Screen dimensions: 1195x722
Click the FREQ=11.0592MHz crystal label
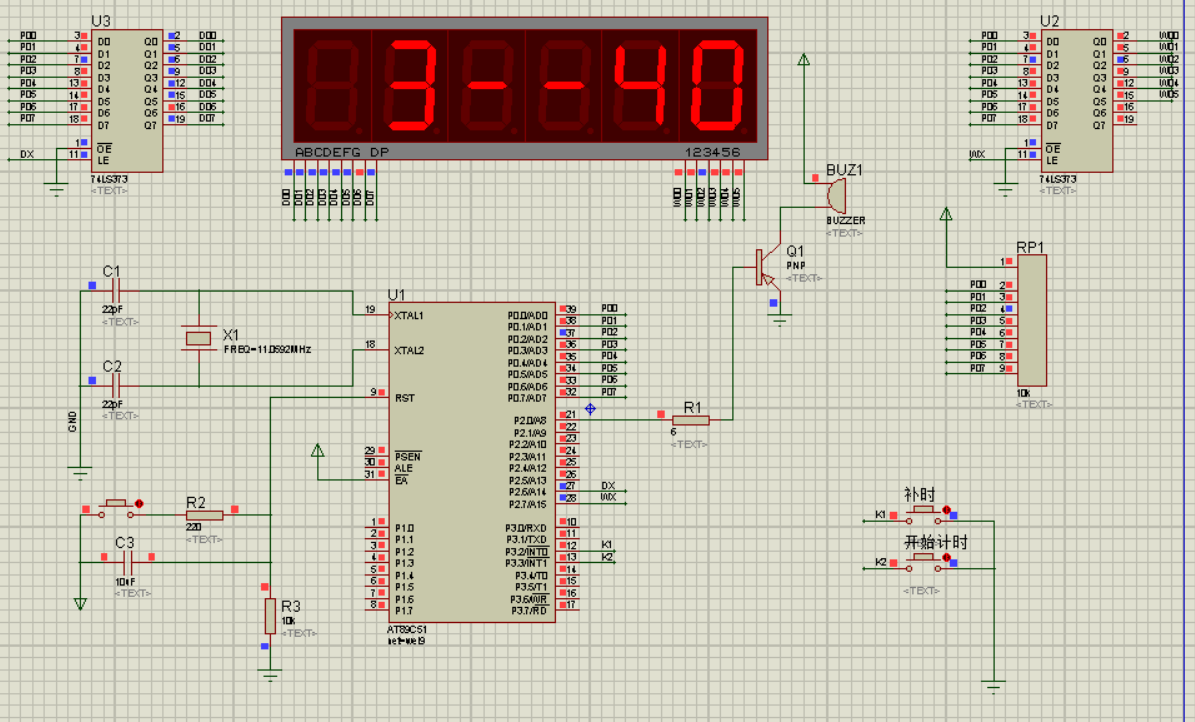268,349
